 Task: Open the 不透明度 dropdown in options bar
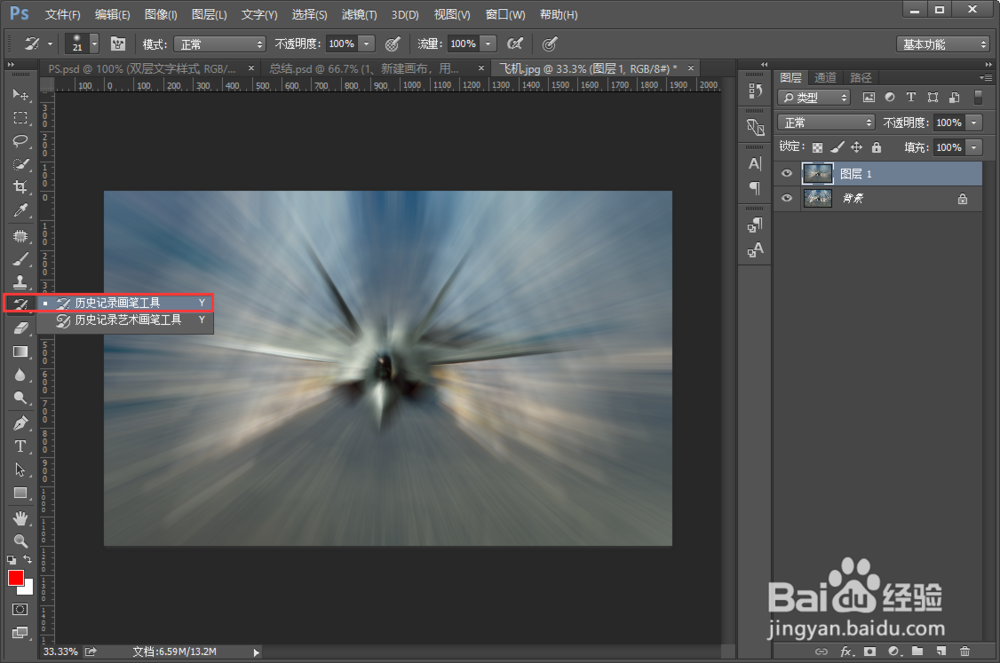tap(366, 44)
